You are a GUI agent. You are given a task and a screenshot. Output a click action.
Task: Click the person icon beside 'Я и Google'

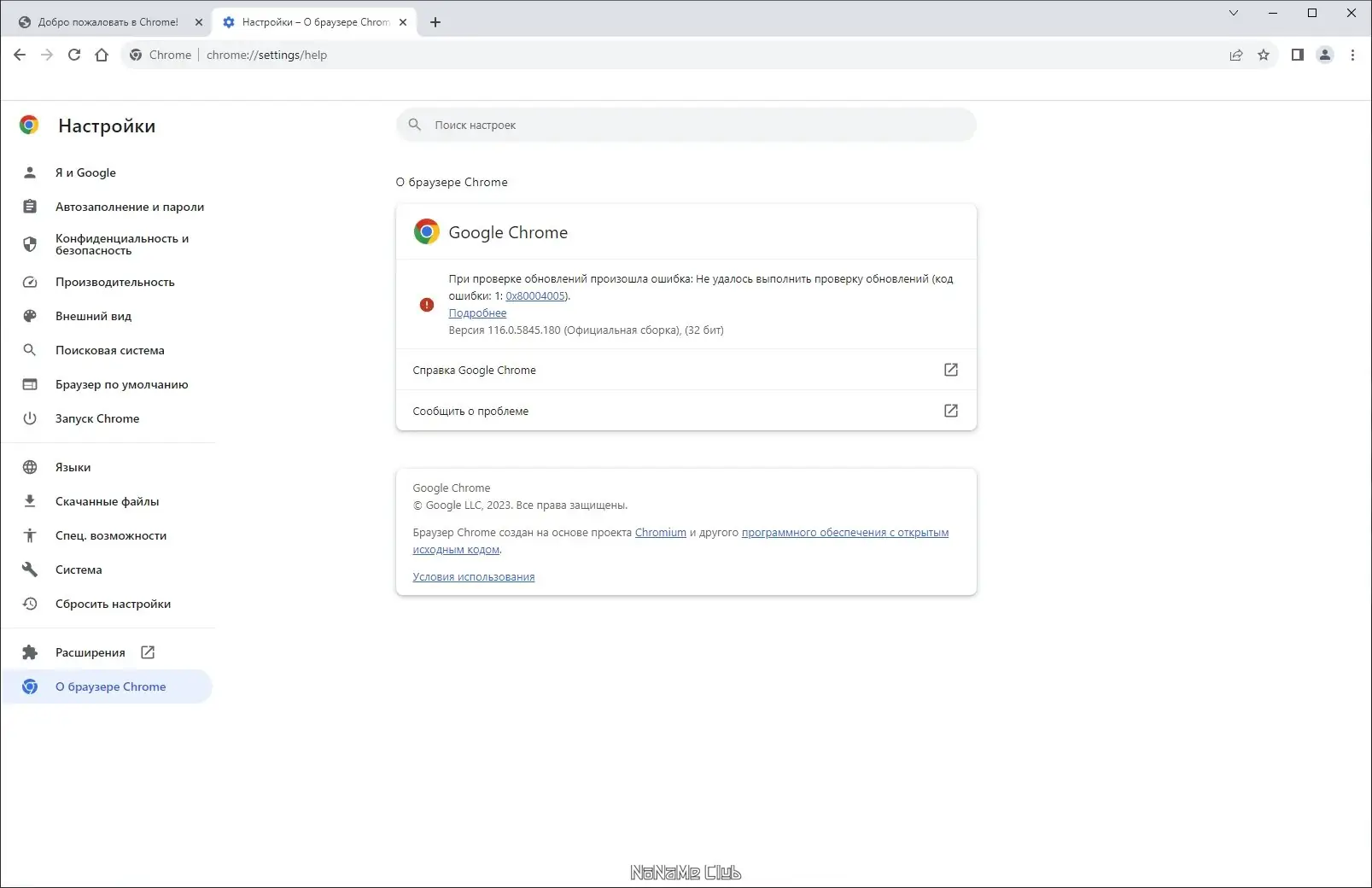pos(30,172)
